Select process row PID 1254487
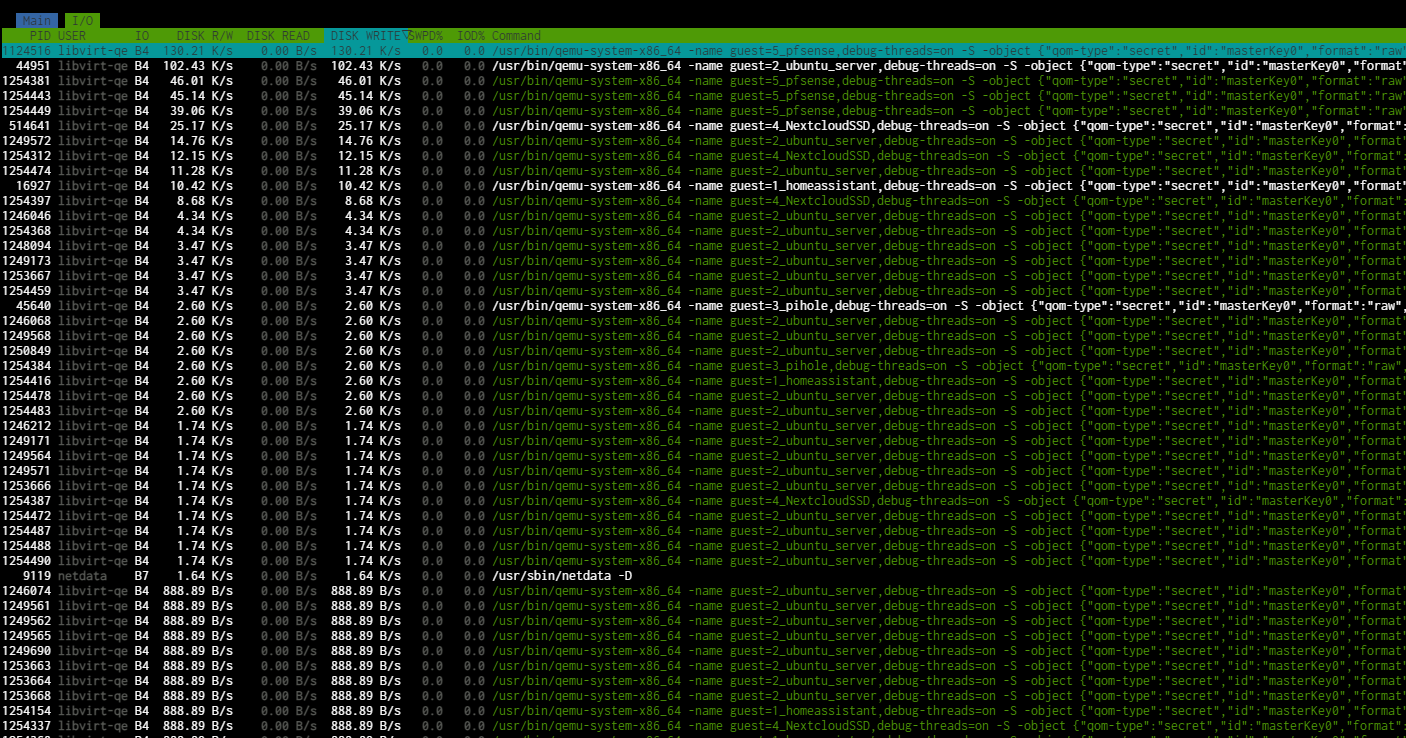Image resolution: width=1406 pixels, height=738 pixels. tap(703, 531)
